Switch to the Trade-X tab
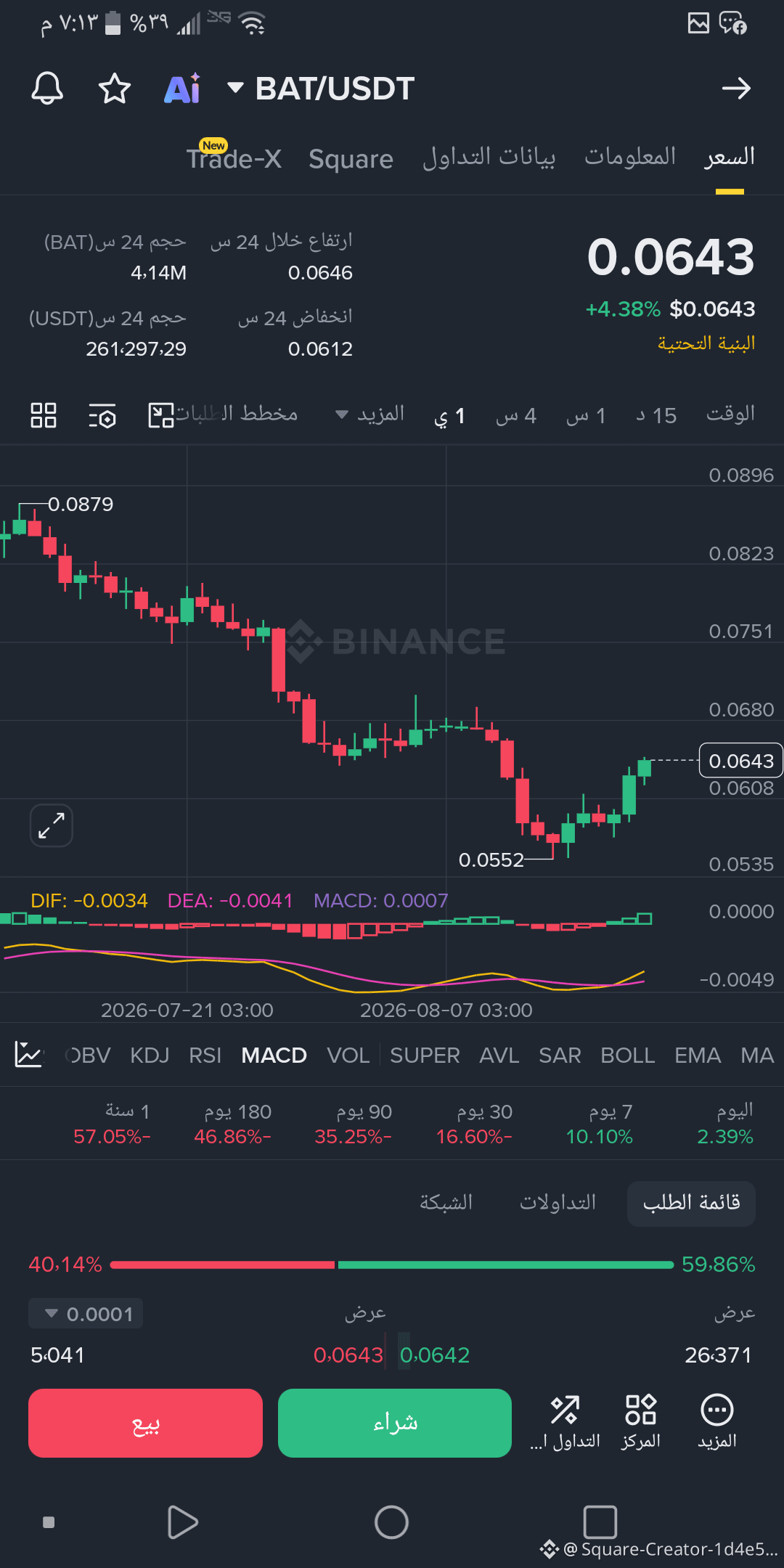The width and height of the screenshot is (784, 1568). (234, 158)
